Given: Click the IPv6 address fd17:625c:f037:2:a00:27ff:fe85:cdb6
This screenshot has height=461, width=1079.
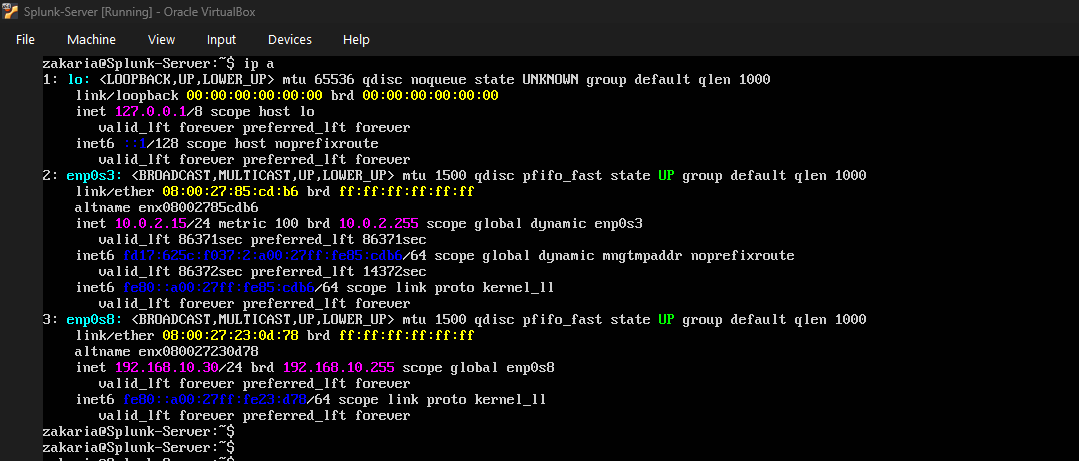Looking at the screenshot, I should point(263,256).
